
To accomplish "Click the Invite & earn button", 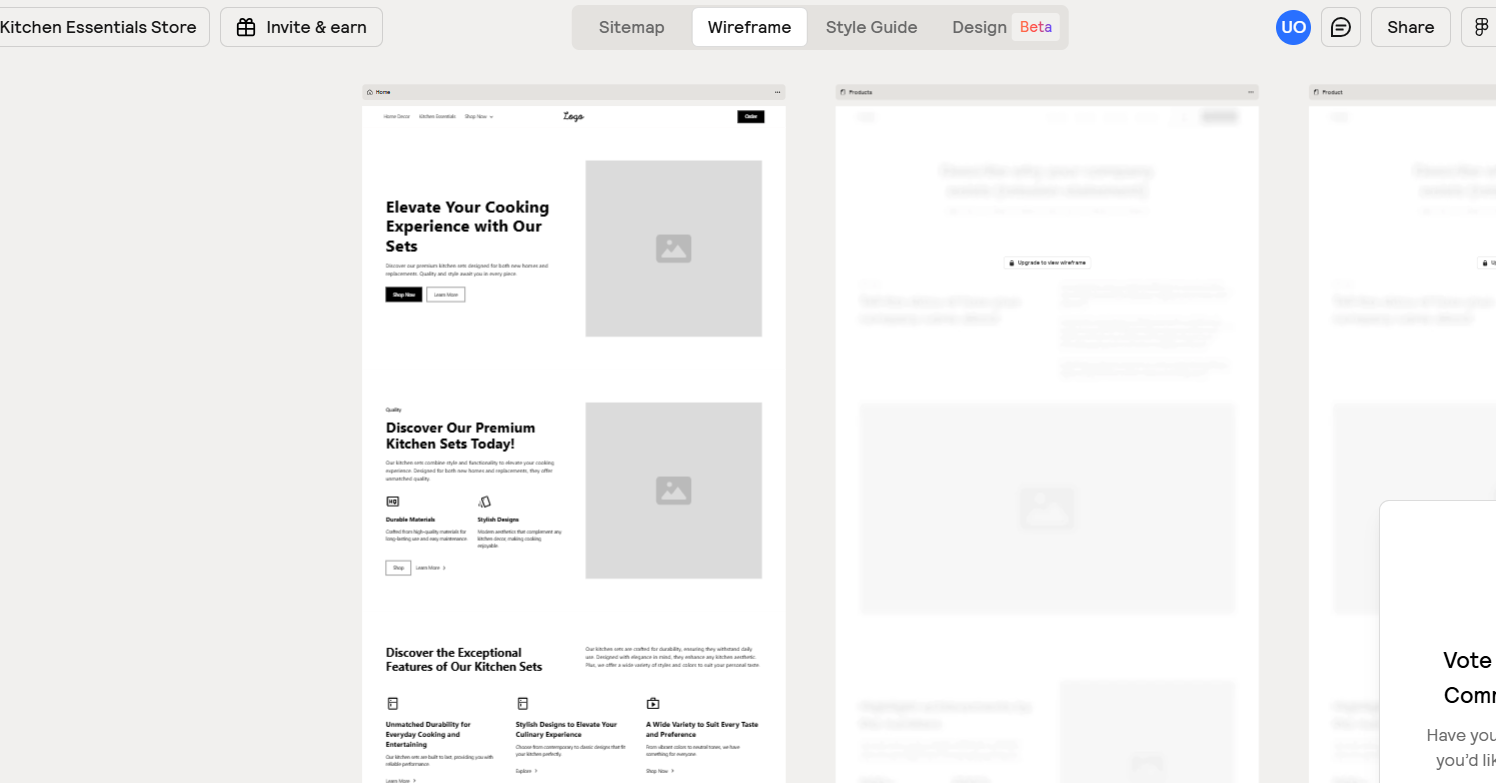I will pos(301,27).
